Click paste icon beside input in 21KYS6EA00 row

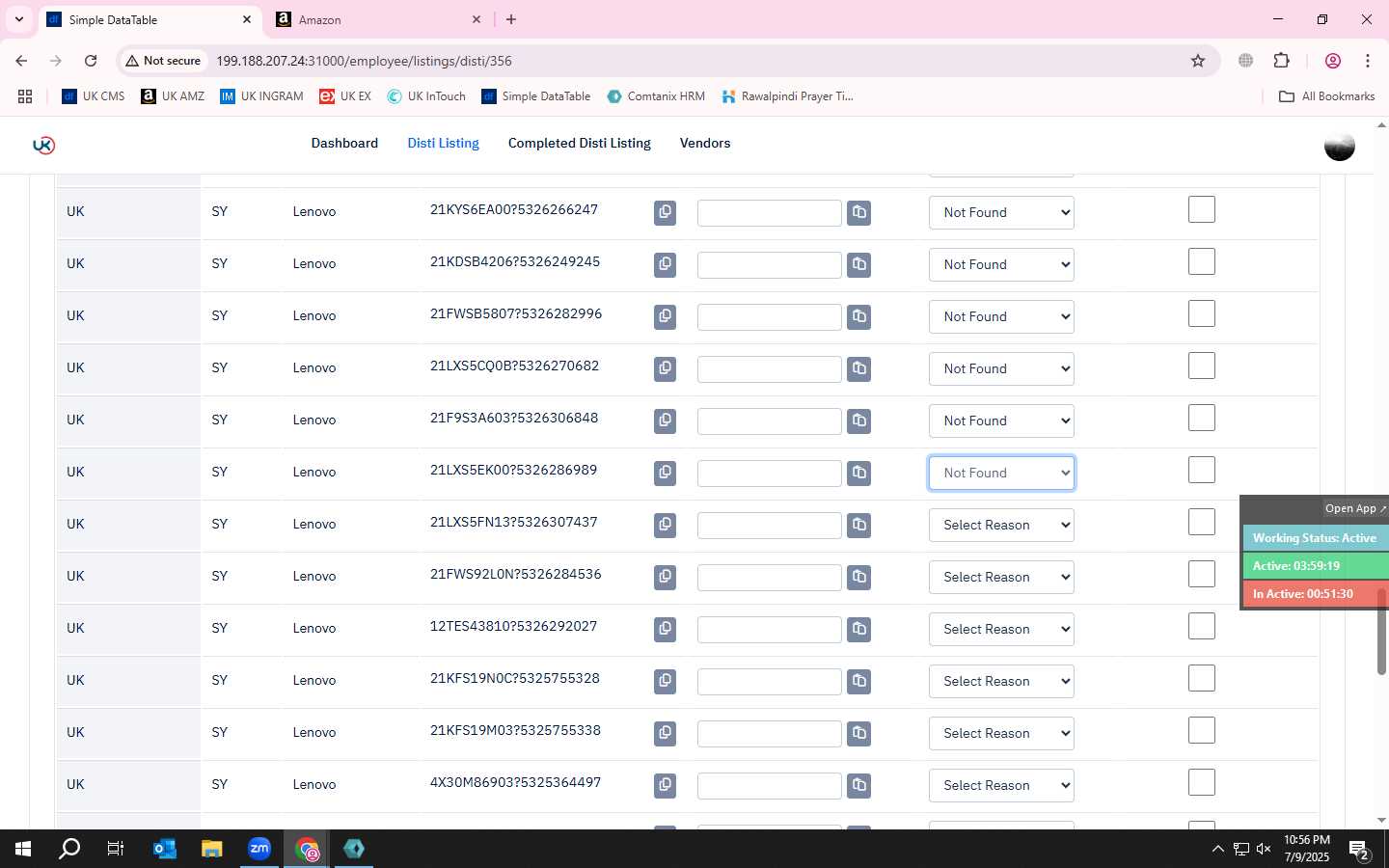[858, 212]
